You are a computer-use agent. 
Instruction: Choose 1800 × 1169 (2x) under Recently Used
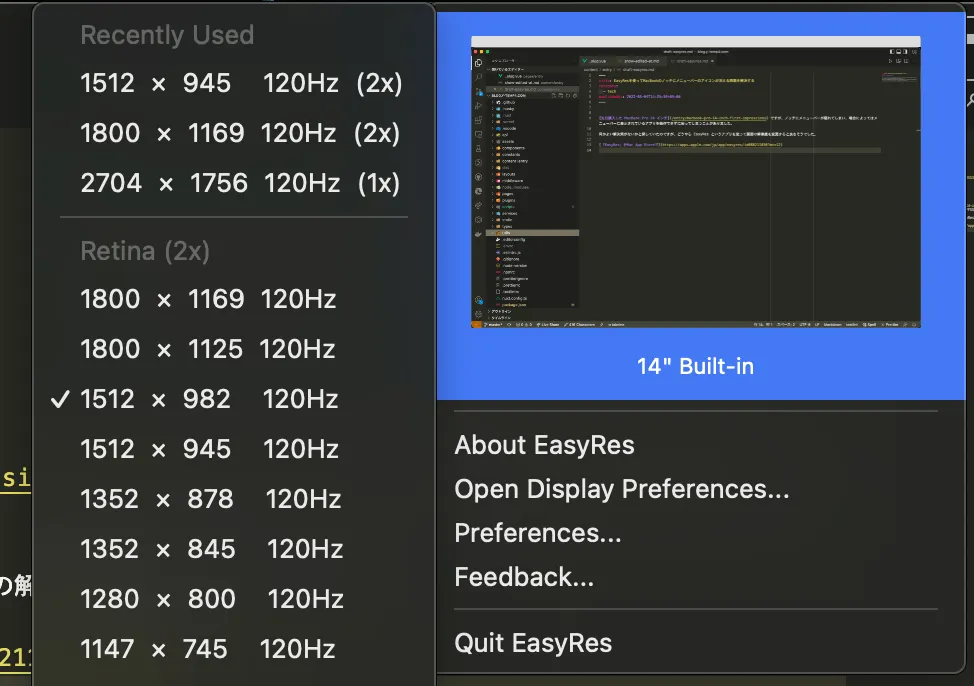tap(240, 133)
